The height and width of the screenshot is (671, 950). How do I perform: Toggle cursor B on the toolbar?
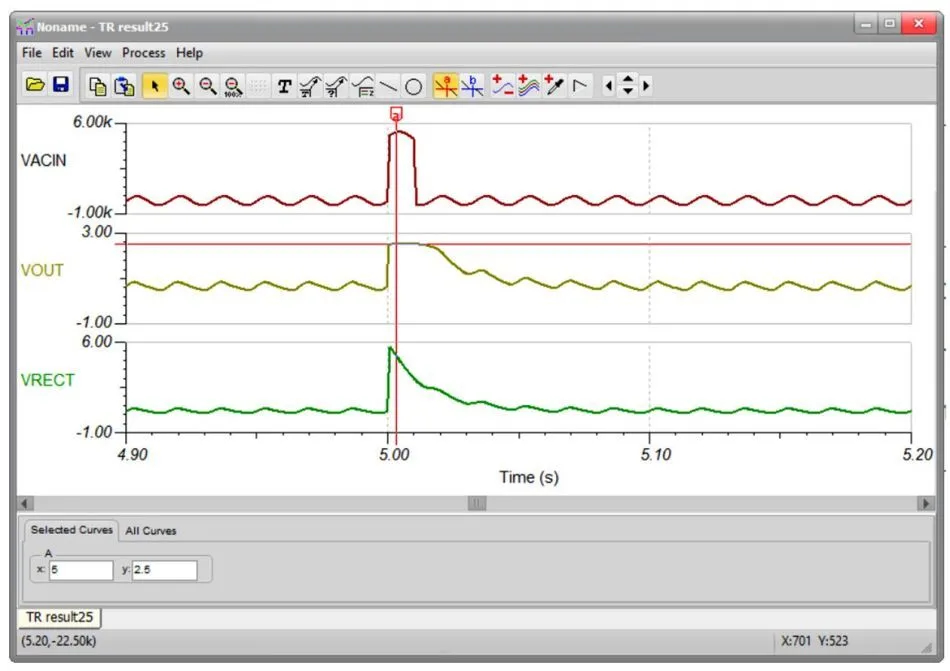(x=472, y=86)
